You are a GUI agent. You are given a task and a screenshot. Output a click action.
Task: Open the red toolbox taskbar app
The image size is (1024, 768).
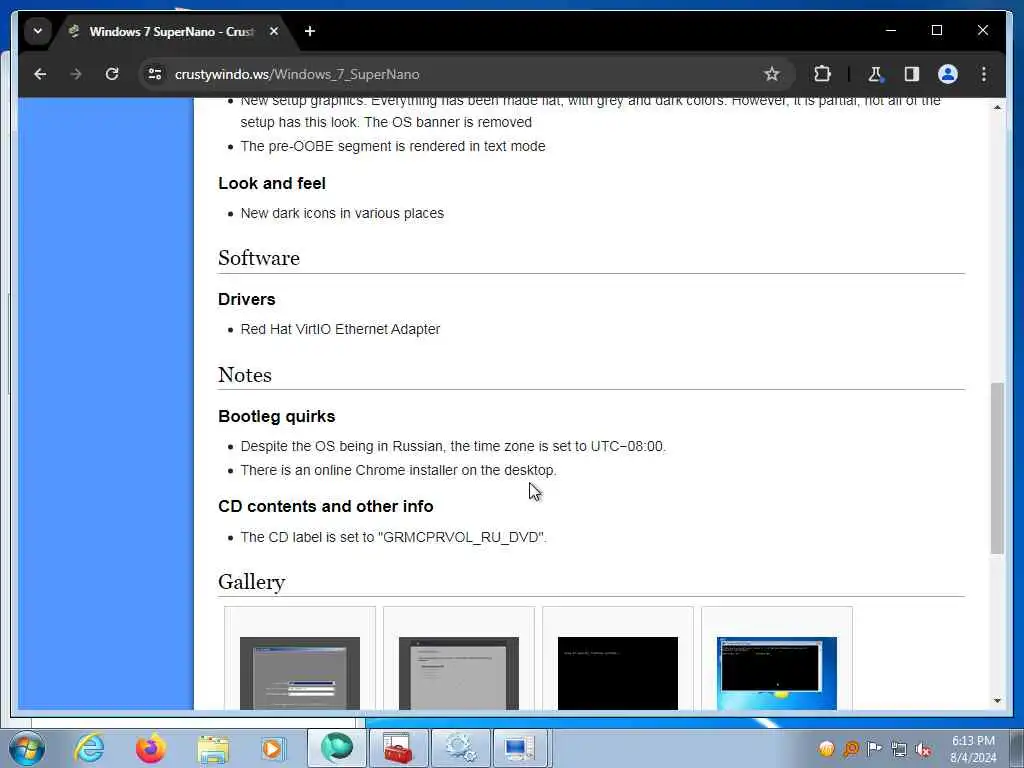click(398, 748)
